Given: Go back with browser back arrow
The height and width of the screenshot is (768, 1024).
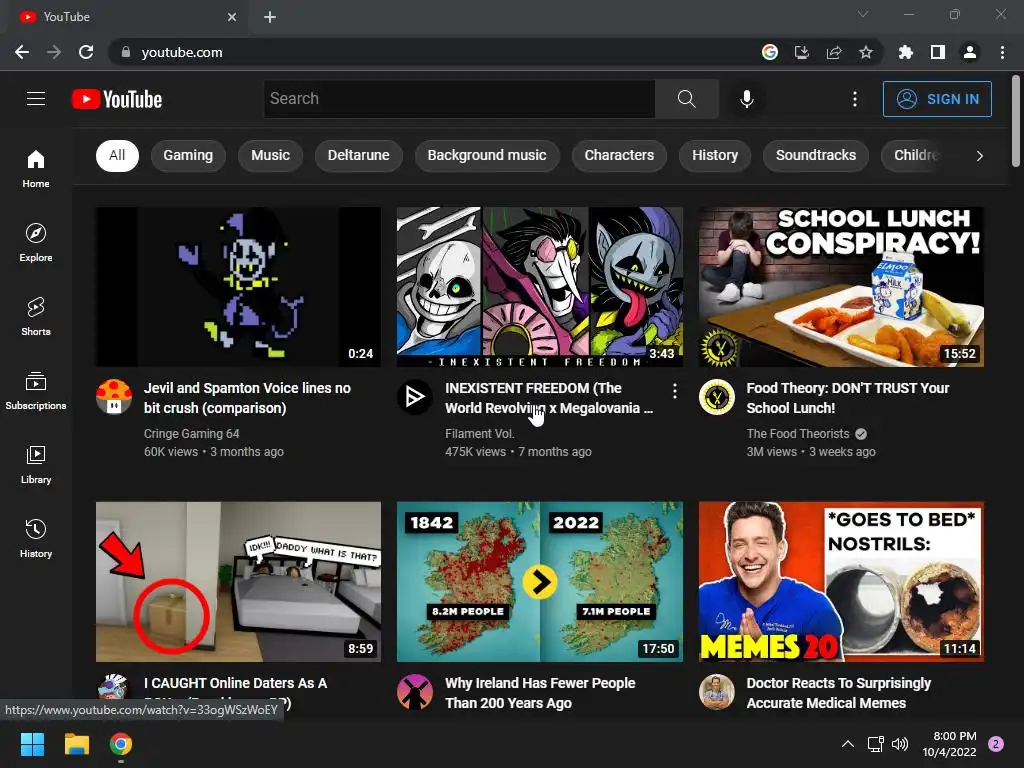Looking at the screenshot, I should click(x=22, y=52).
